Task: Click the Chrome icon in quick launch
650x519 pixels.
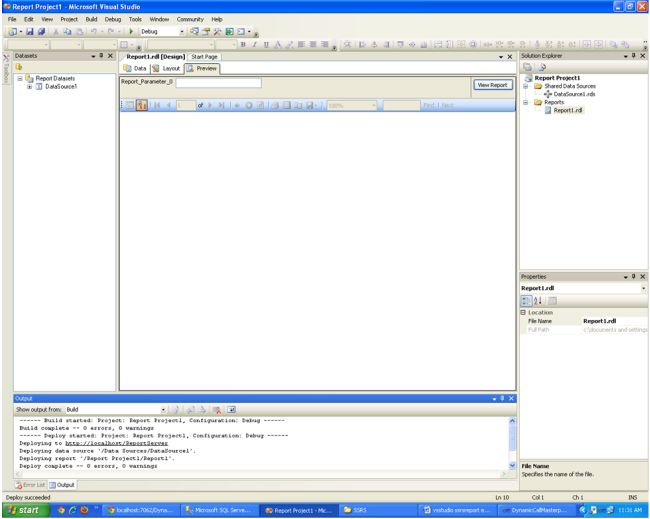Action: coord(61,510)
